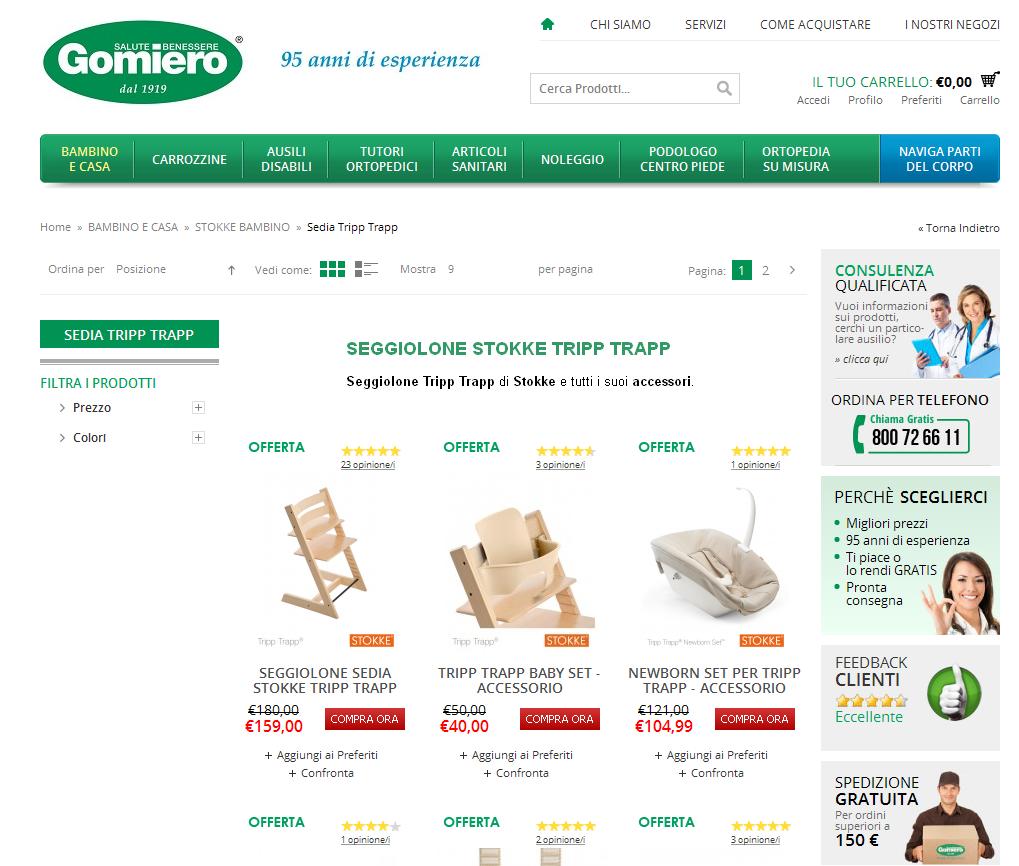Click Torna Indietro link

point(959,228)
